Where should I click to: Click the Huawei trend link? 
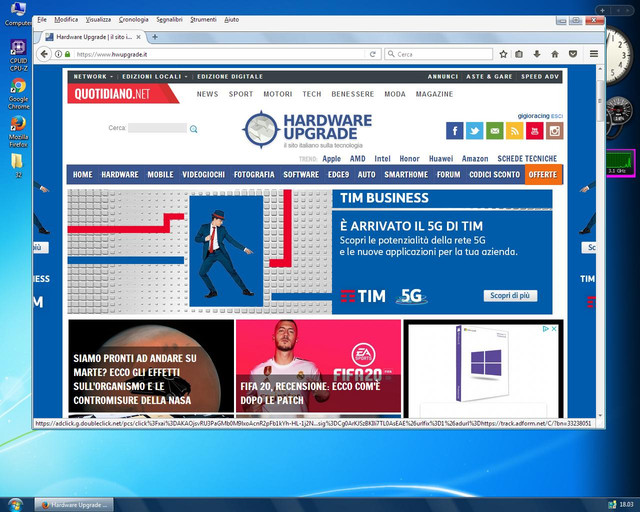[441, 158]
